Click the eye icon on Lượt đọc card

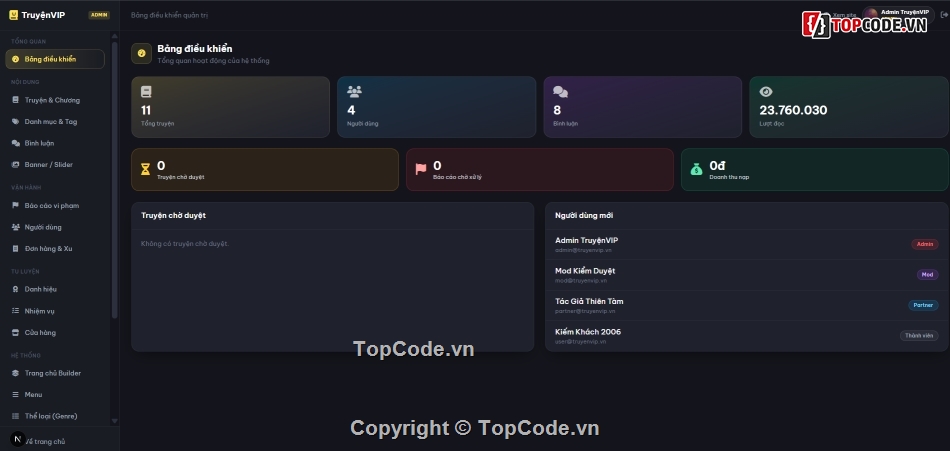(x=766, y=92)
